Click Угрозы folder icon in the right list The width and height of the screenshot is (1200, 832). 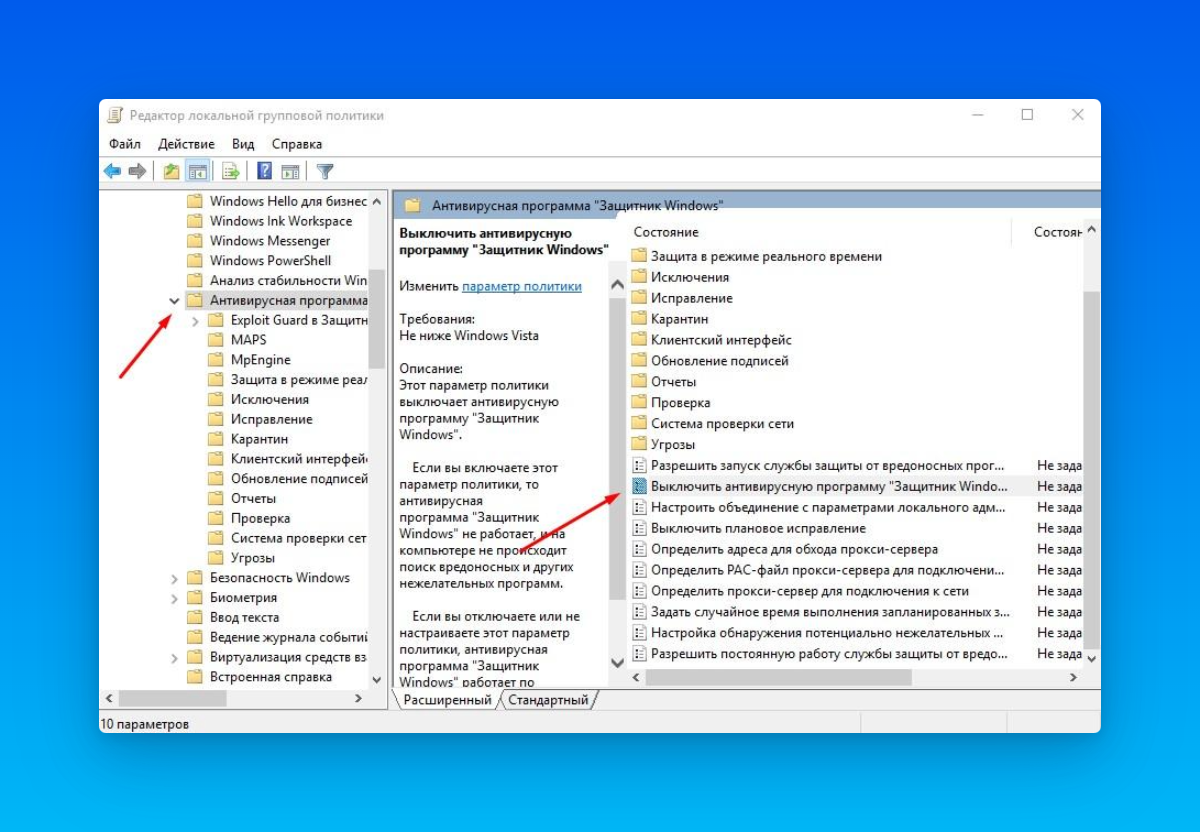click(639, 445)
